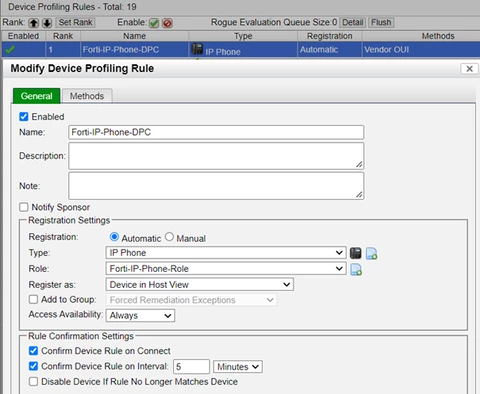Click the Note text area
This screenshot has height=394, width=480.
pyautogui.click(x=216, y=186)
